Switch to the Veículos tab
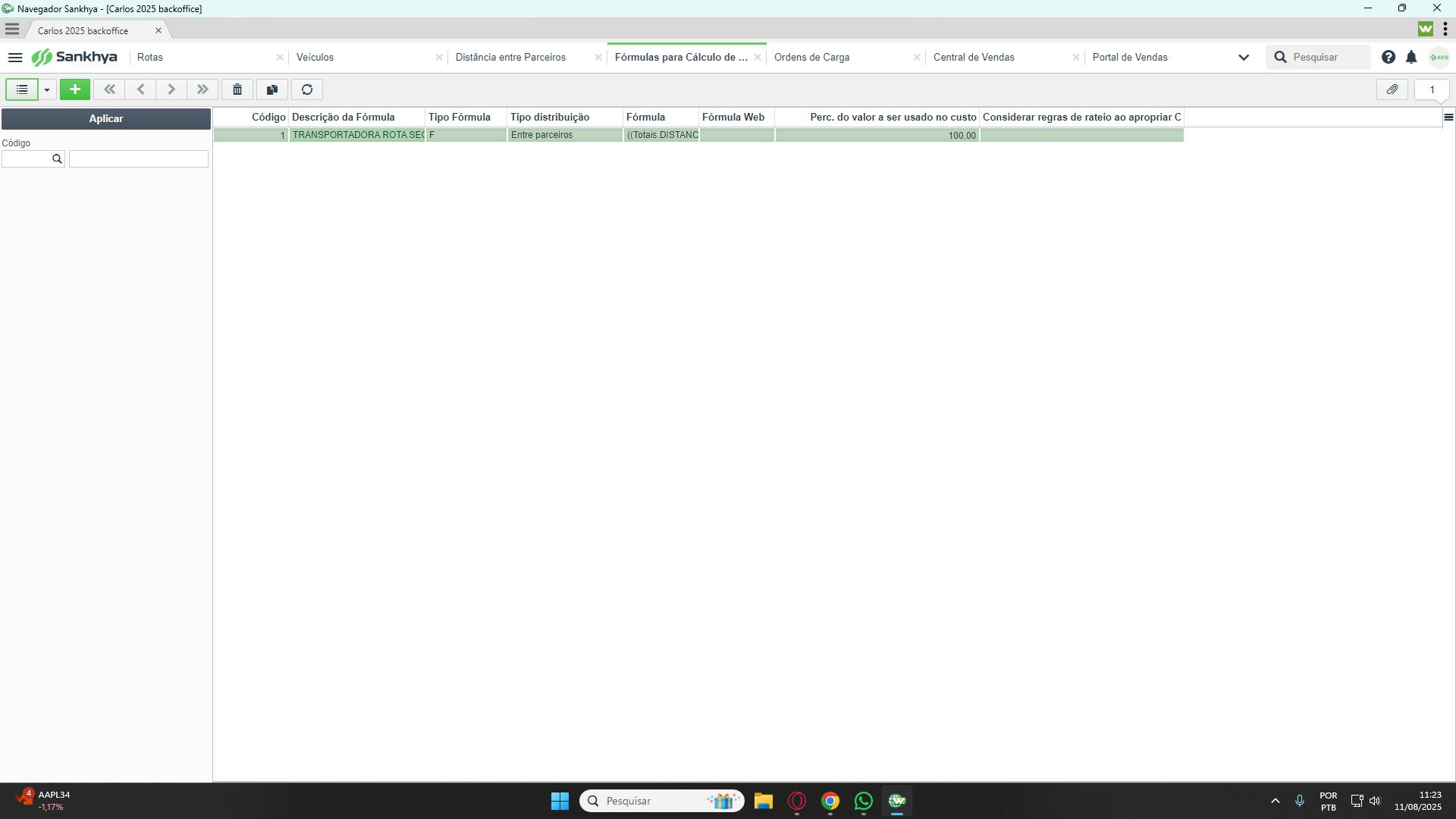The width and height of the screenshot is (1456, 819). point(315,58)
